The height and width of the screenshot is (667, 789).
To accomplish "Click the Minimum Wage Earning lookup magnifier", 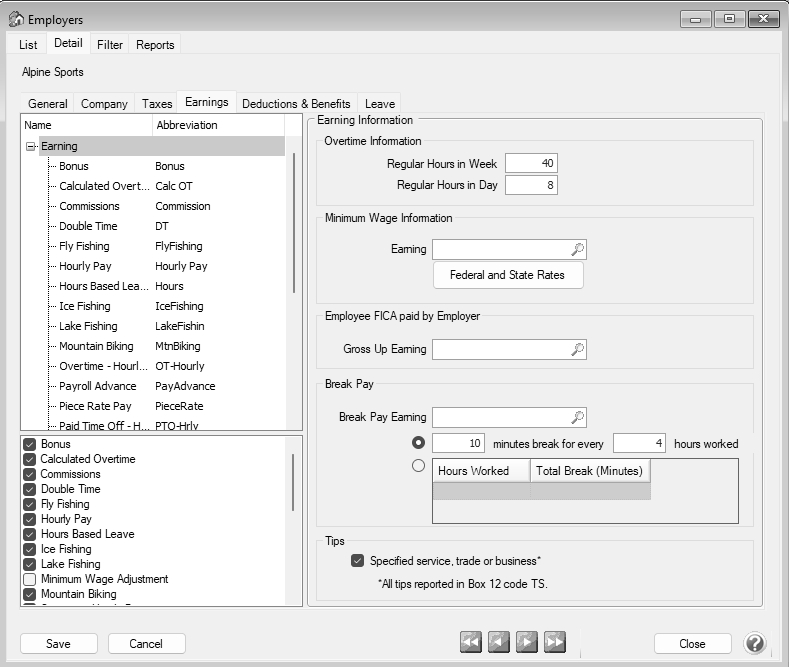I will 577,250.
